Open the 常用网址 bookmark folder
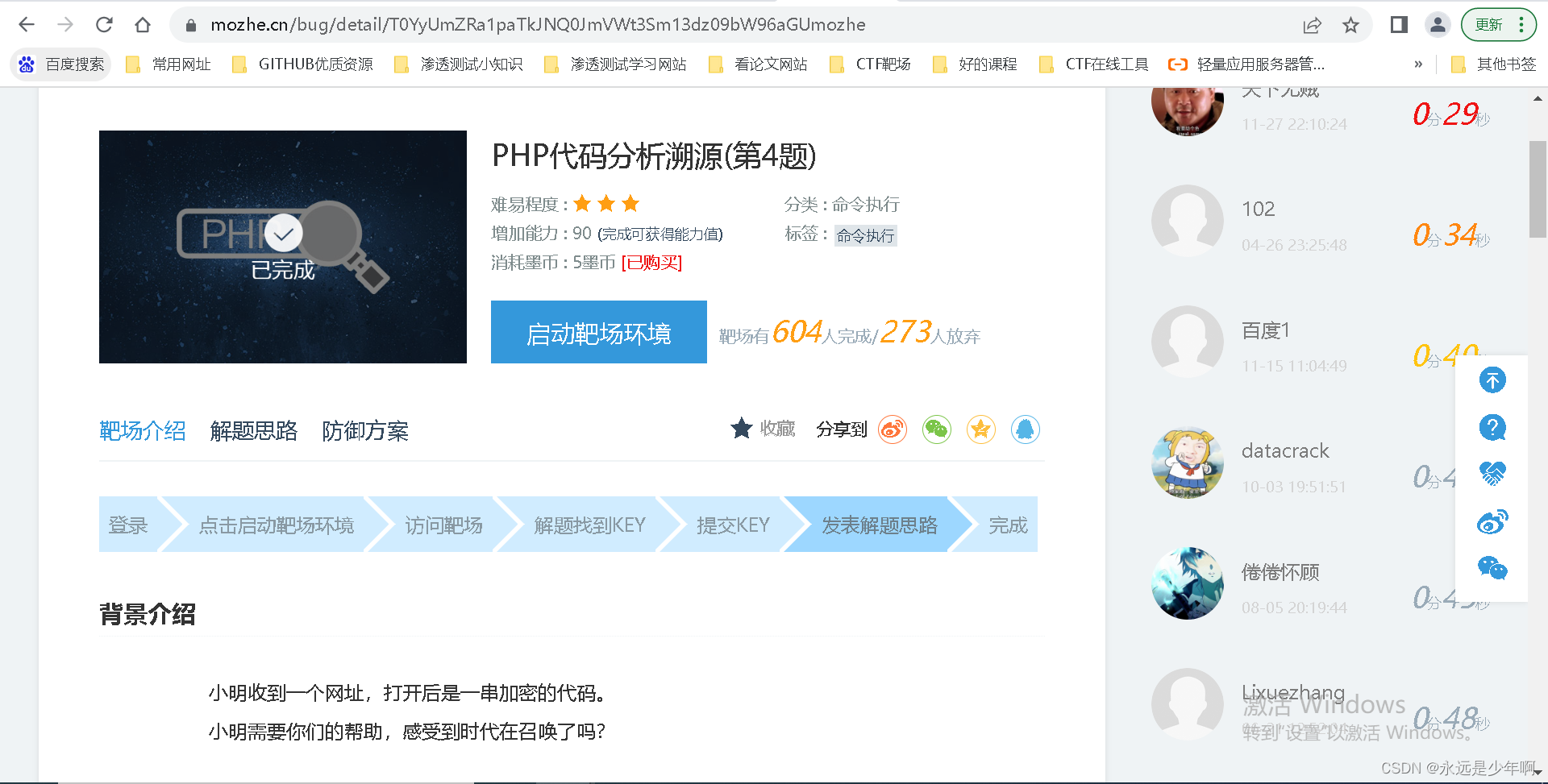The width and height of the screenshot is (1548, 784). [x=169, y=64]
